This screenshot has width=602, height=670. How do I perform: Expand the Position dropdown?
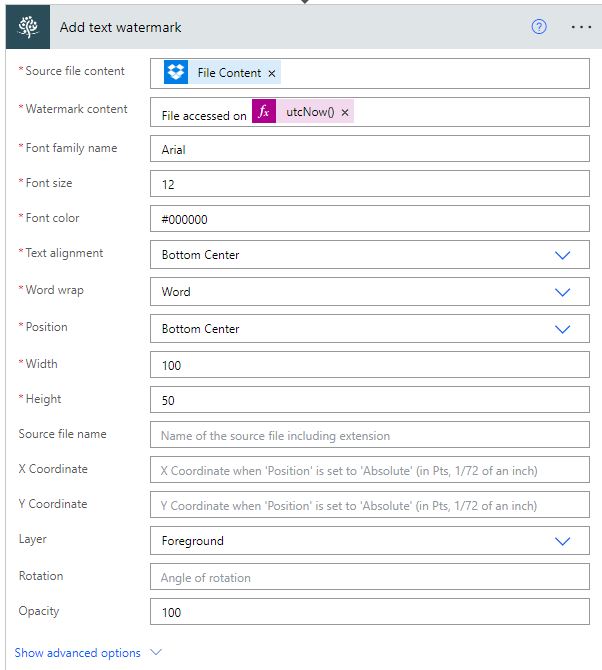click(563, 329)
